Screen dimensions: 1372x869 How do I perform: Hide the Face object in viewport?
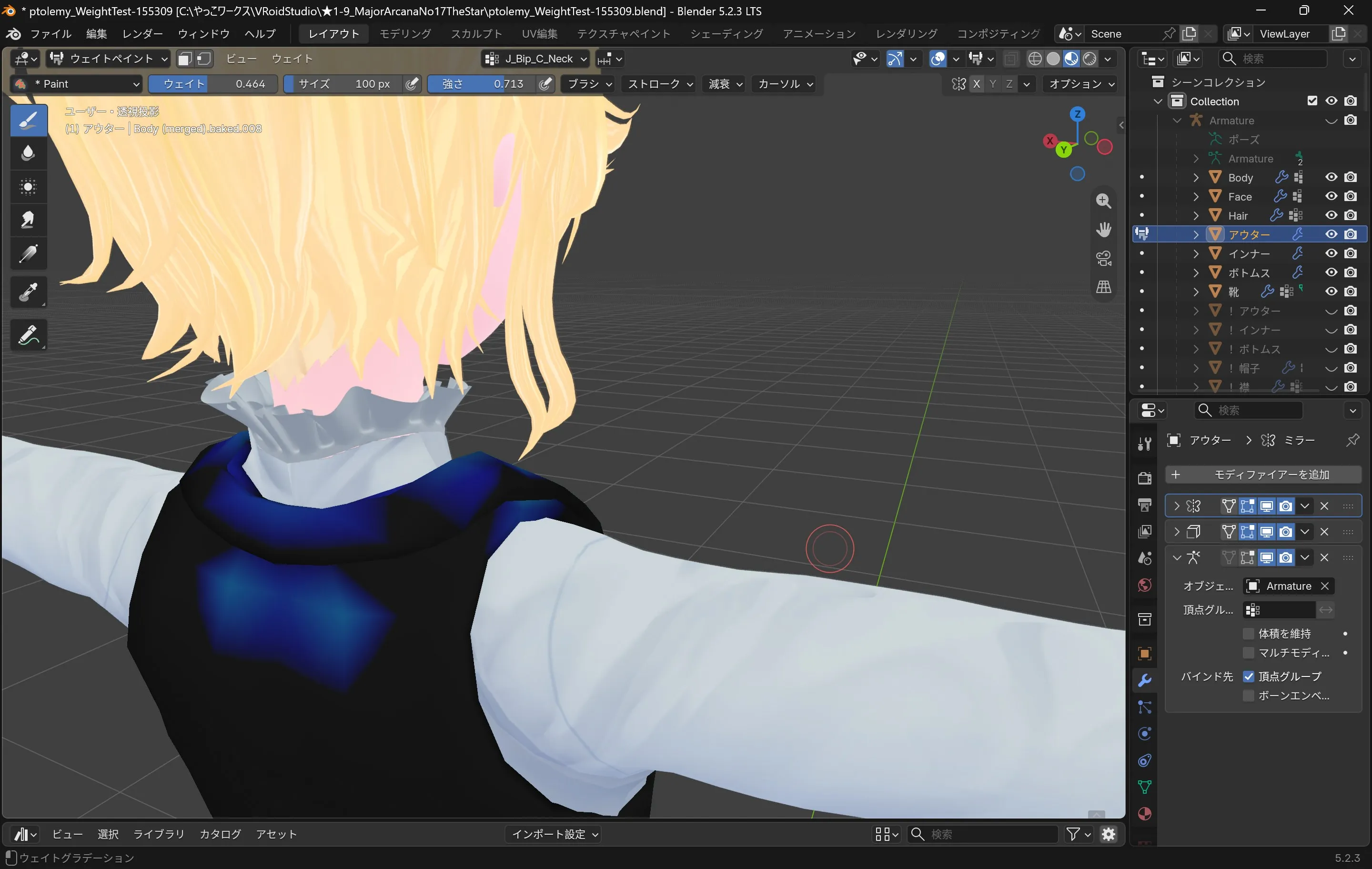1331,196
